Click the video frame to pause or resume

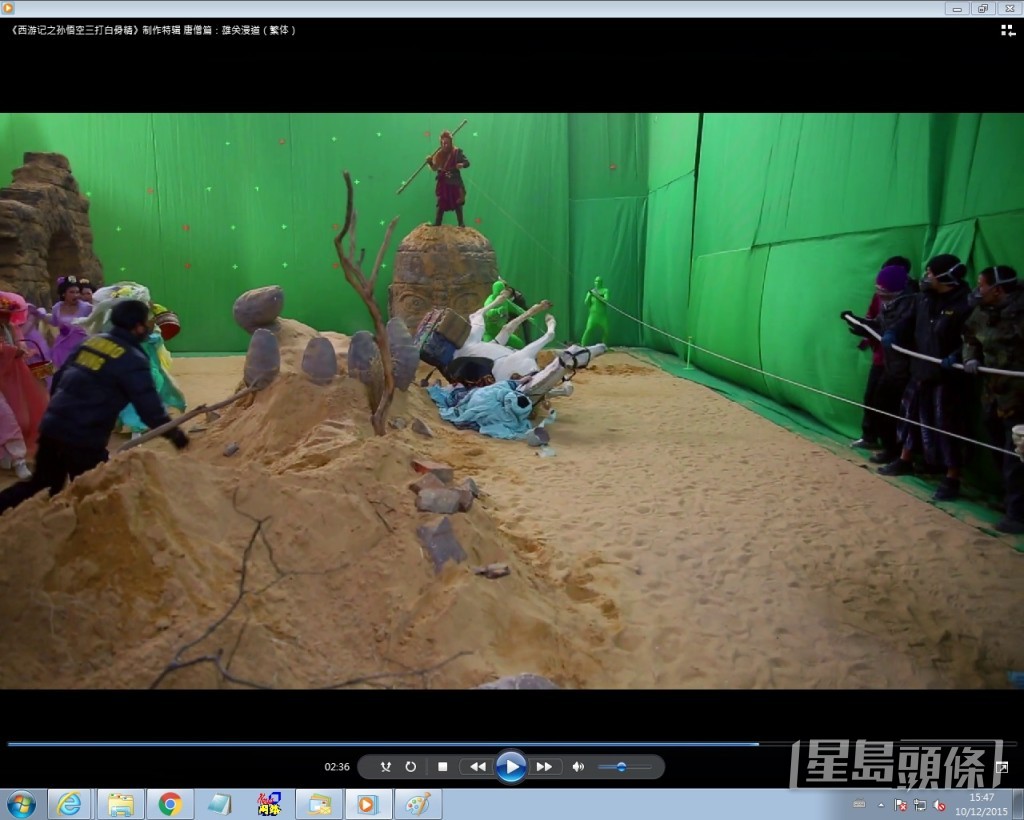(x=512, y=401)
